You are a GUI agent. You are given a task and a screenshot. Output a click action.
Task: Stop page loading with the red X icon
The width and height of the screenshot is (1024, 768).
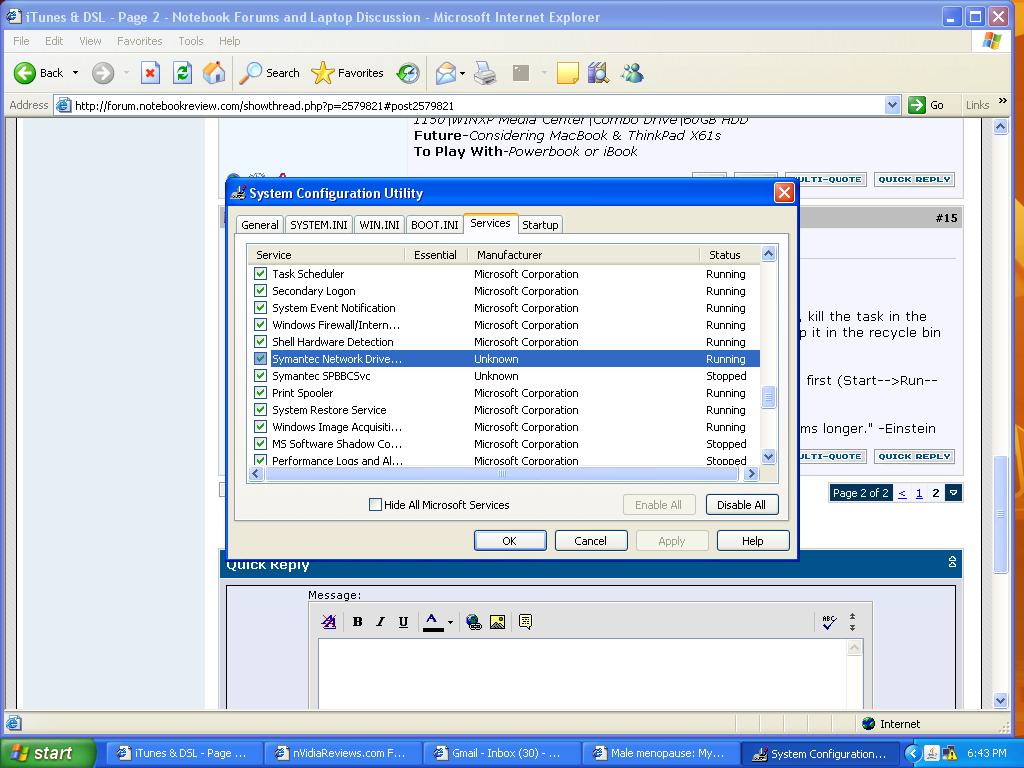(x=150, y=73)
